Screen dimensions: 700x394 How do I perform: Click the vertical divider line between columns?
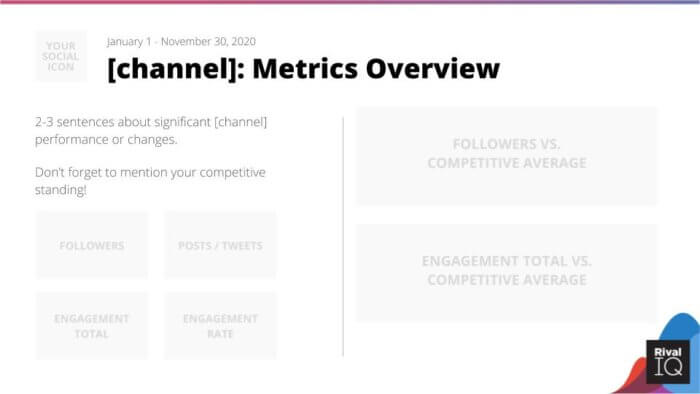pyautogui.click(x=343, y=236)
